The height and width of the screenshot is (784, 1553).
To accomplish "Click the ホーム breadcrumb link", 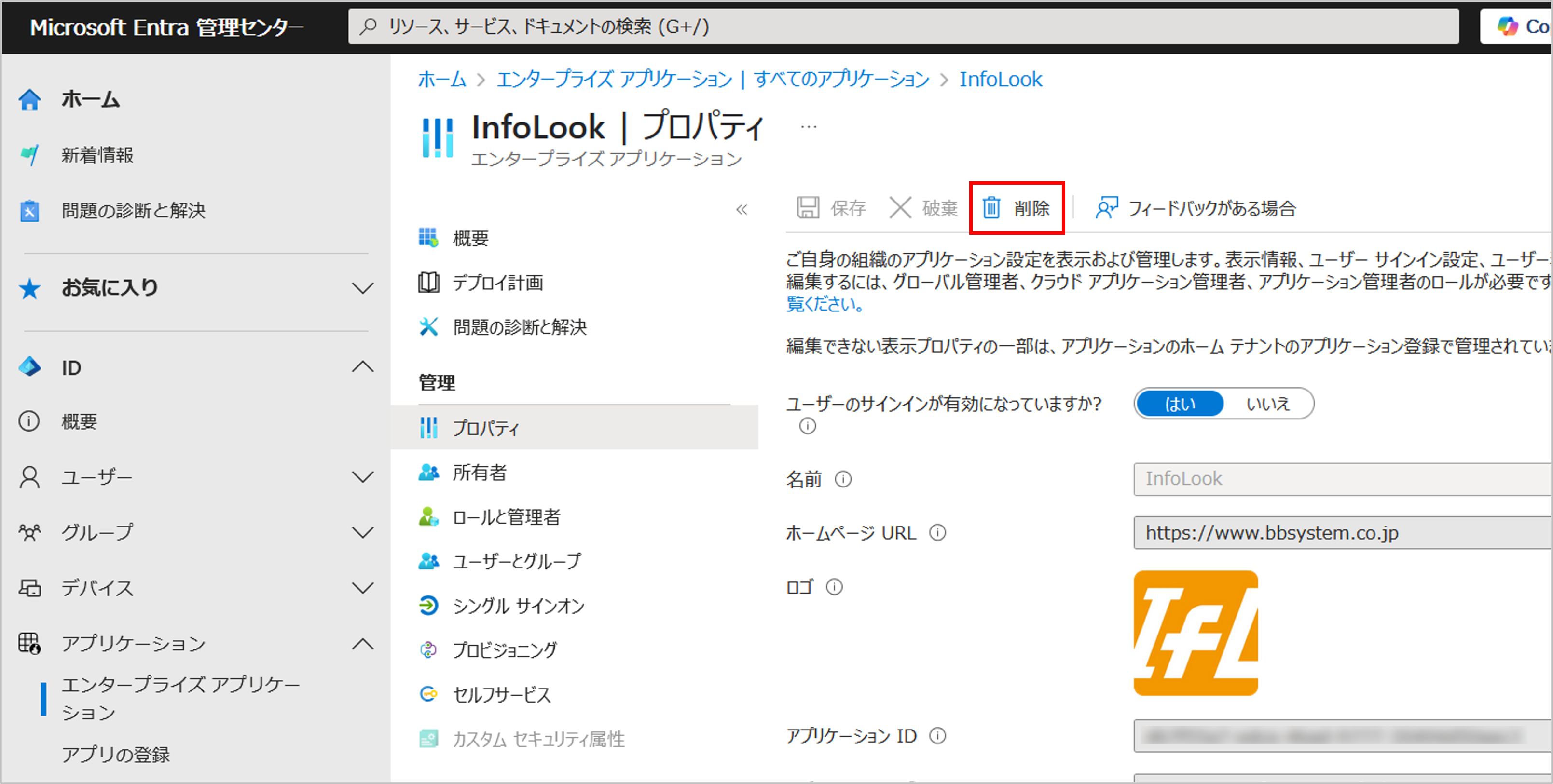I will pyautogui.click(x=442, y=79).
